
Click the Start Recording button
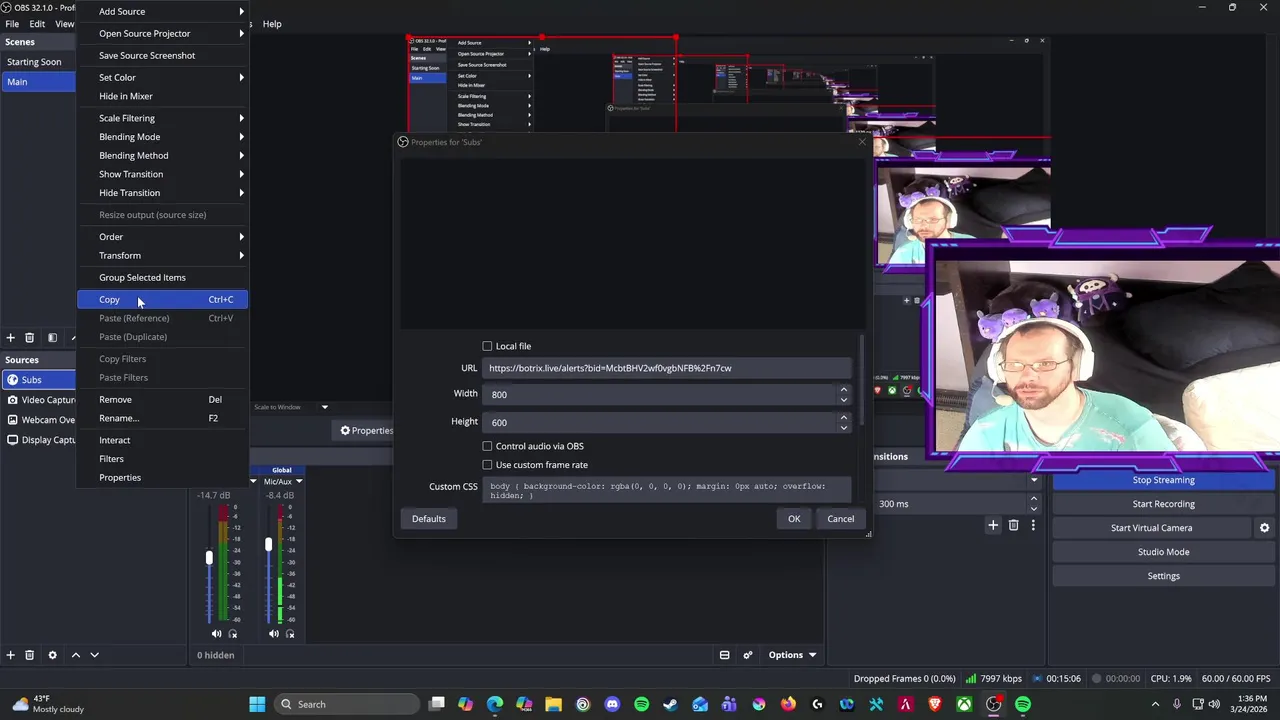(1163, 504)
